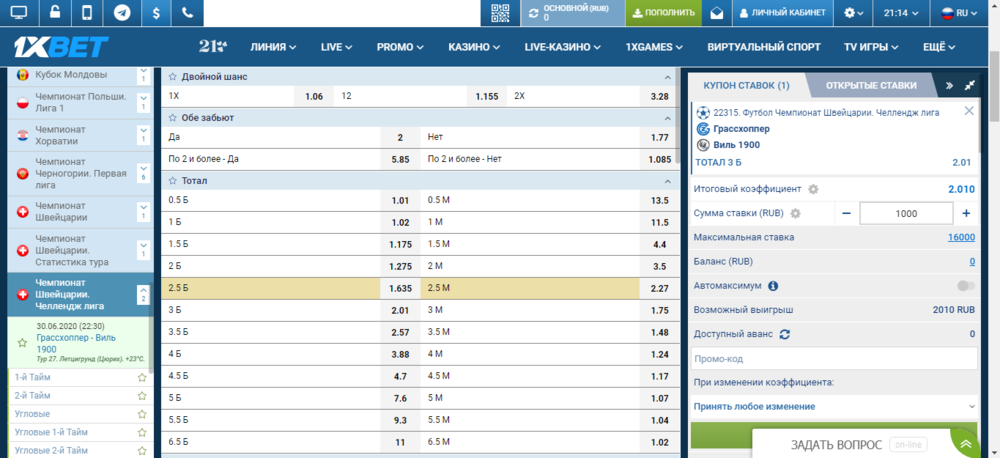1000x458 pixels.
Task: Star the Угловые row
Action: [142, 414]
